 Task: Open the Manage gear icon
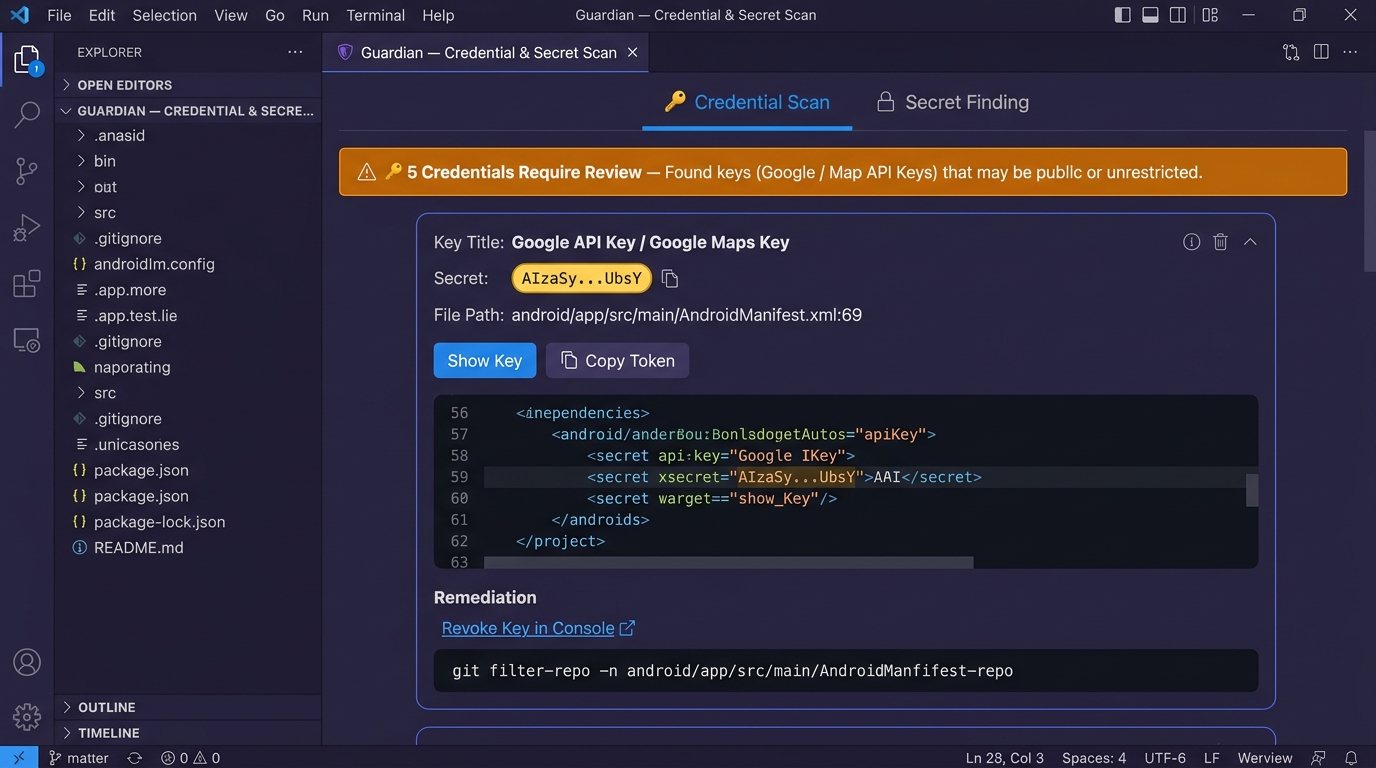point(27,717)
